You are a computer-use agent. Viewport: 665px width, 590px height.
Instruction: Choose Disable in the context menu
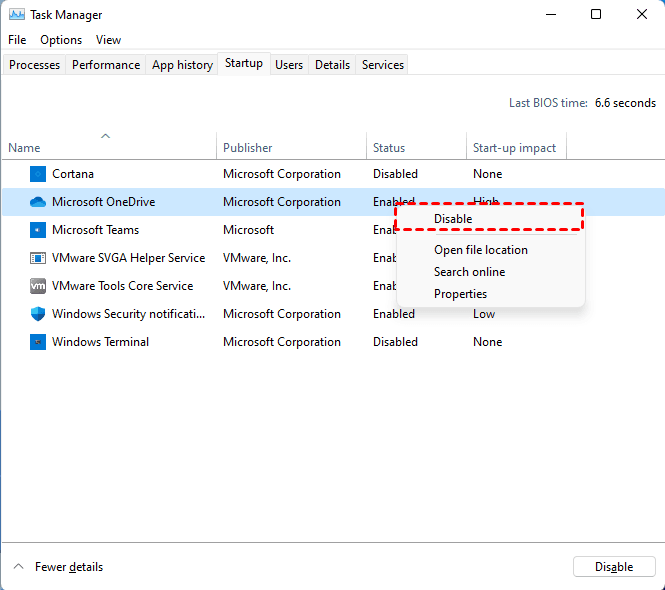click(x=453, y=219)
